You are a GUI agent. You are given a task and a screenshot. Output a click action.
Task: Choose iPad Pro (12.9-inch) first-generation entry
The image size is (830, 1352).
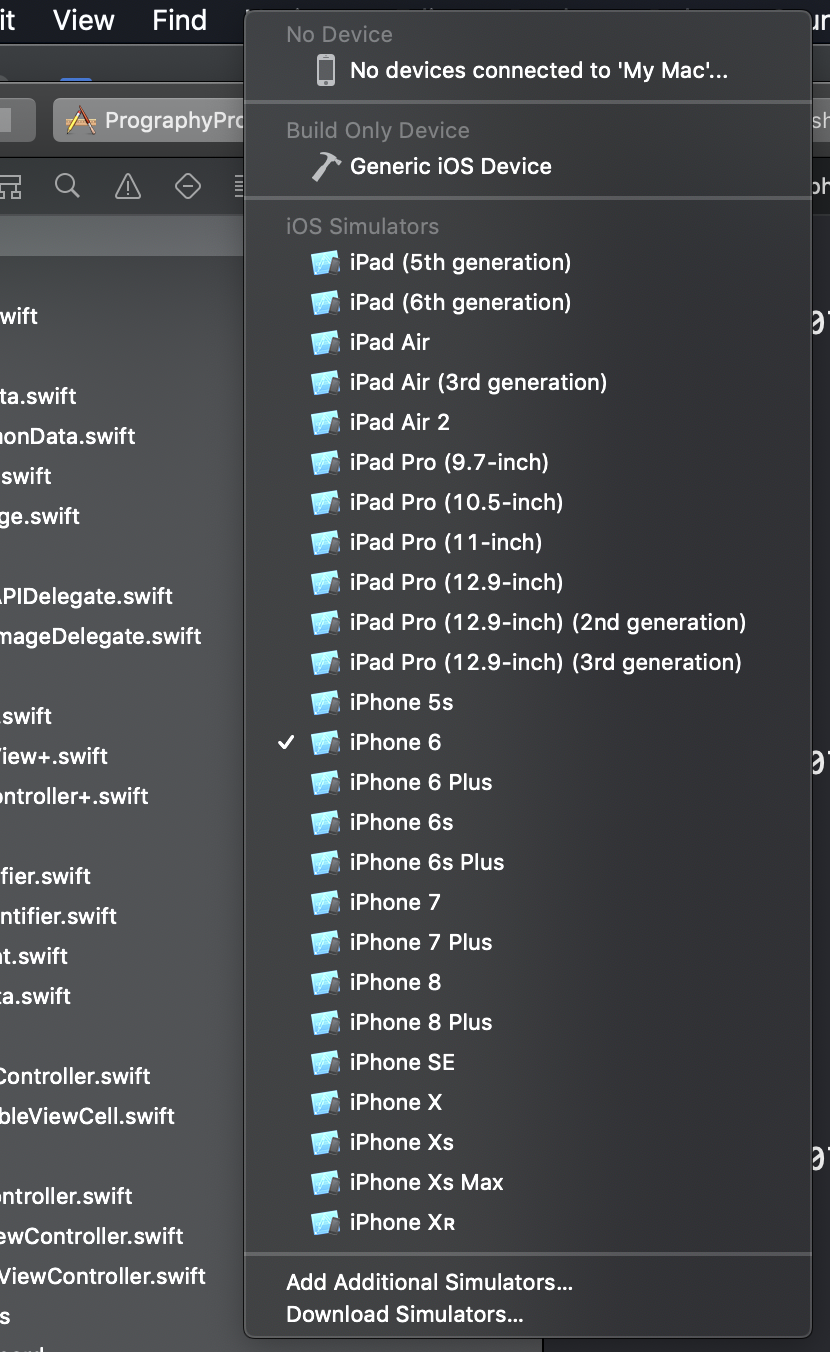click(x=527, y=582)
